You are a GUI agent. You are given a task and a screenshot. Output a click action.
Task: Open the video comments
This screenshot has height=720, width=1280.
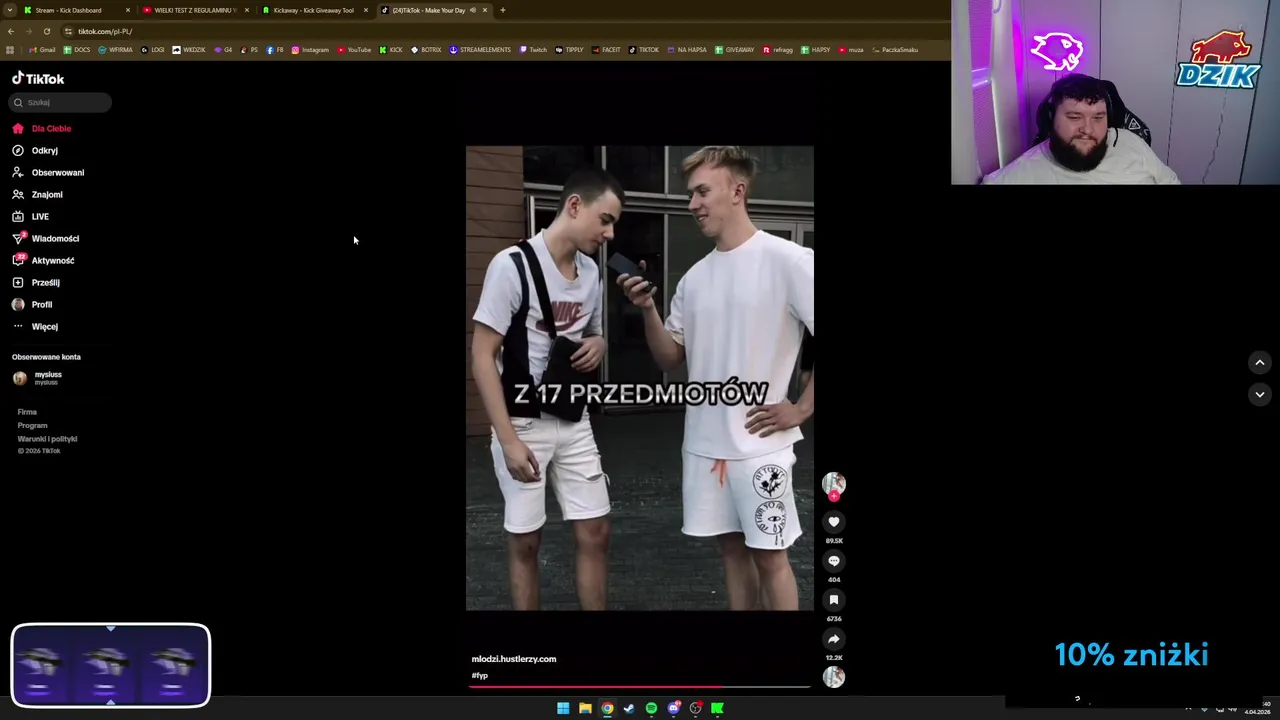point(833,561)
